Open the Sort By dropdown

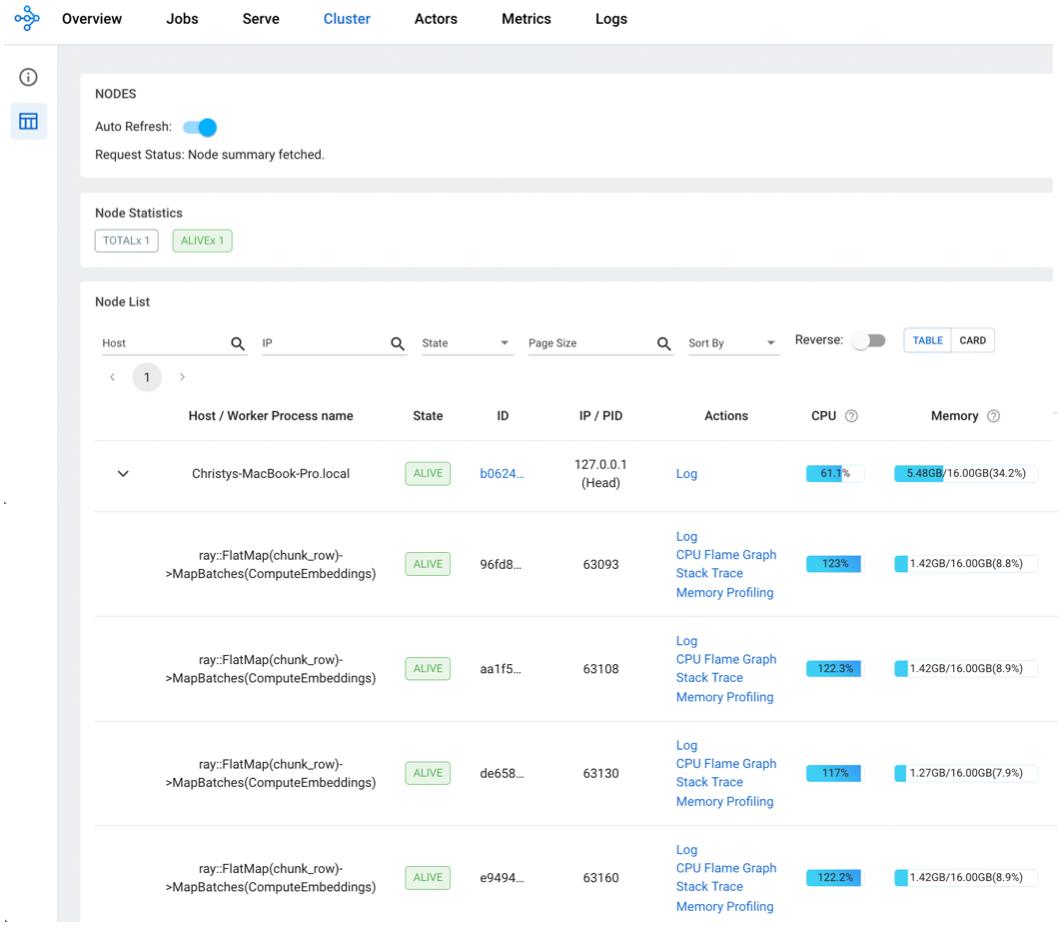[733, 343]
